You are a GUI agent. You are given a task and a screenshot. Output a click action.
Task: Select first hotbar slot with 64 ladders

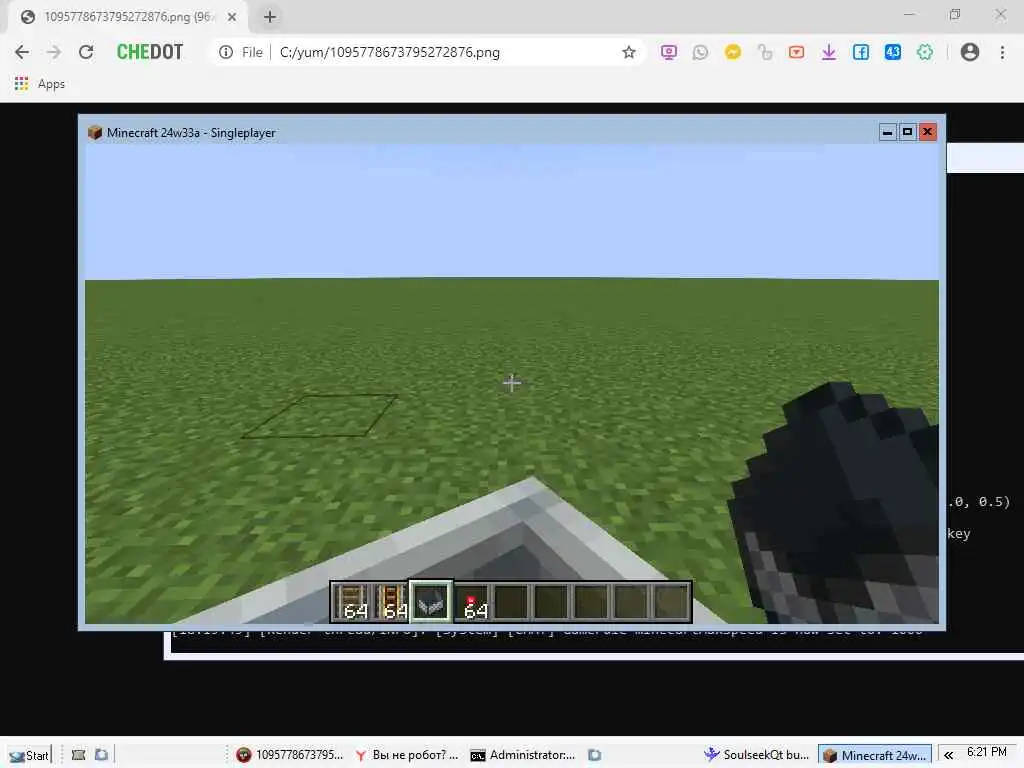pyautogui.click(x=352, y=601)
